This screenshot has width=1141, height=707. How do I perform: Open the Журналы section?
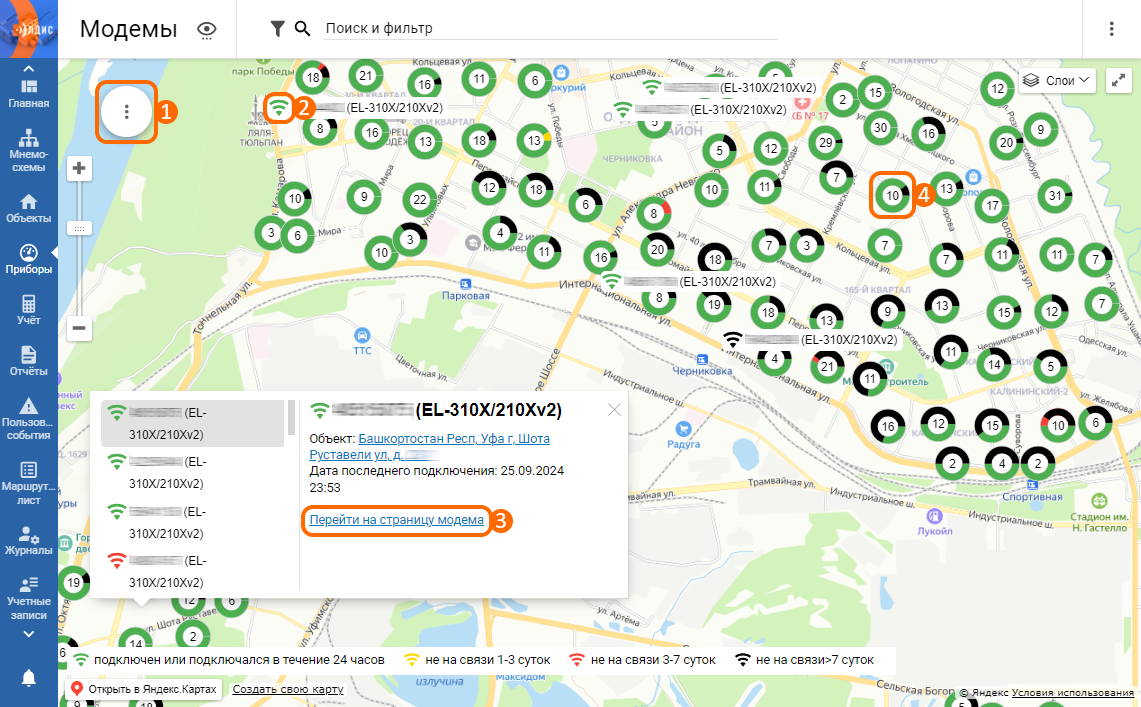tap(28, 540)
